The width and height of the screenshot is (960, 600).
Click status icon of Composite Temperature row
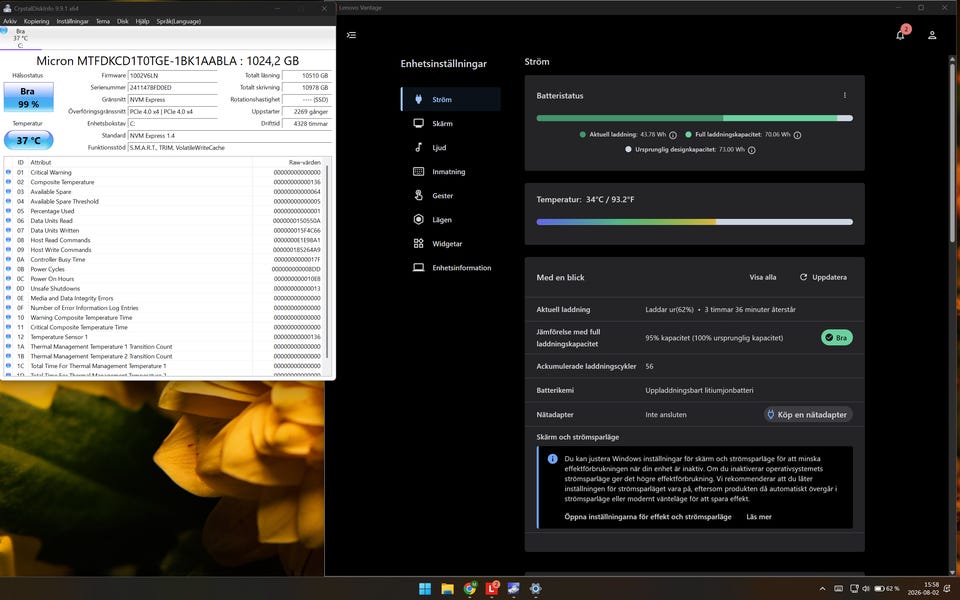pyautogui.click(x=8, y=182)
